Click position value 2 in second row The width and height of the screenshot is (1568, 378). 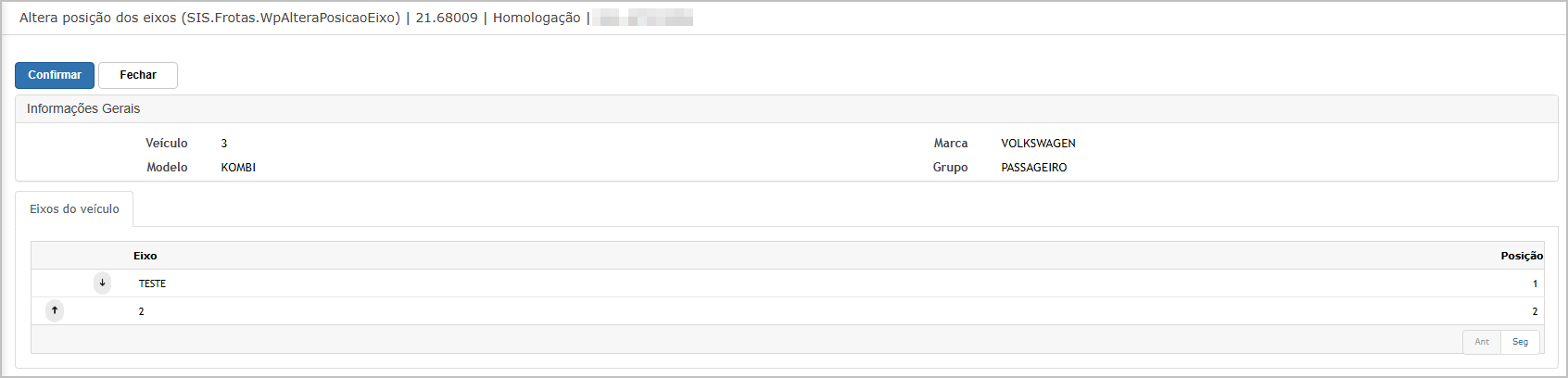[x=1535, y=311]
